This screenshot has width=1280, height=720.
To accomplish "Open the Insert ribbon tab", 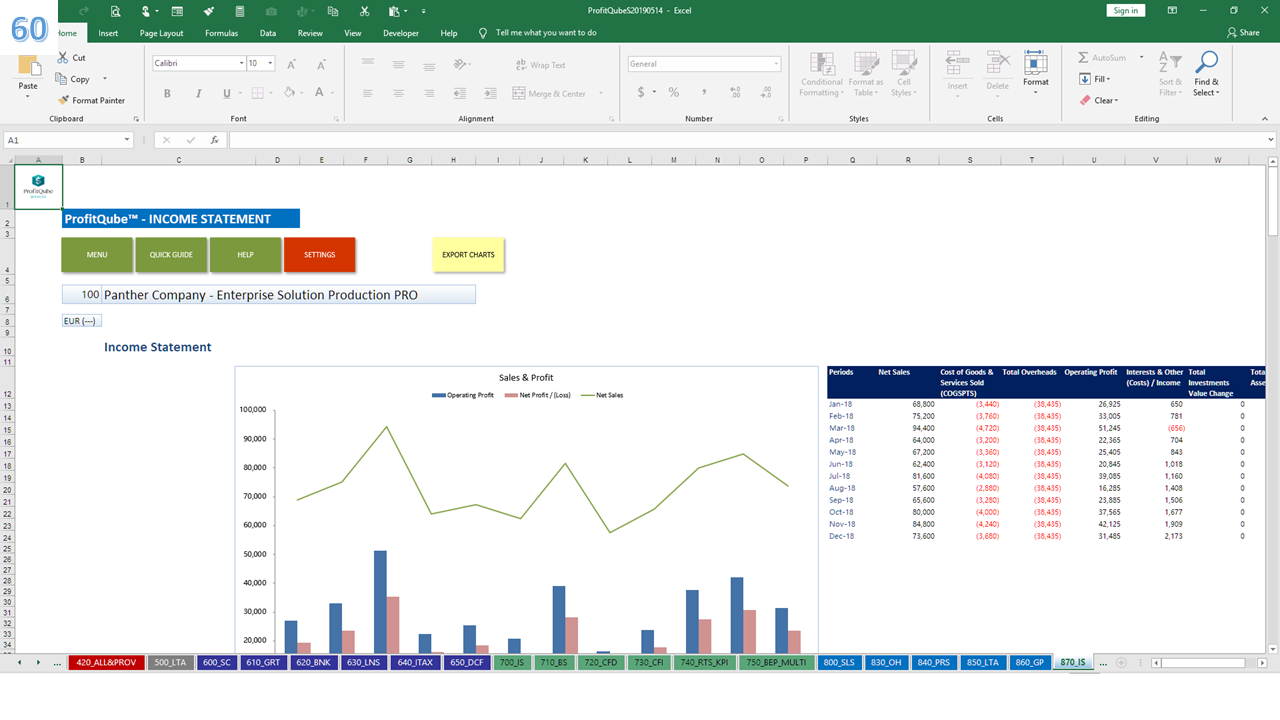I will click(108, 33).
